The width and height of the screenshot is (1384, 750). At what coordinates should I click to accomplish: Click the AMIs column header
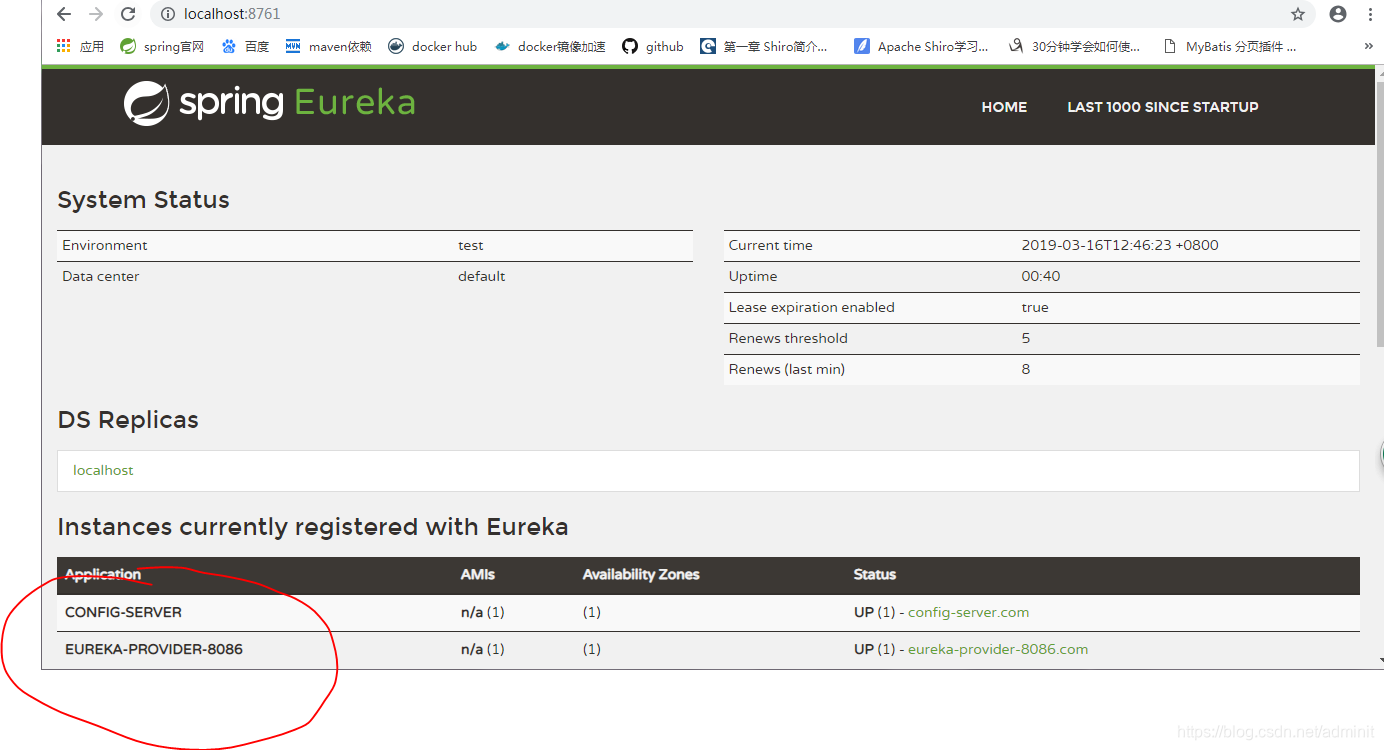pos(478,574)
